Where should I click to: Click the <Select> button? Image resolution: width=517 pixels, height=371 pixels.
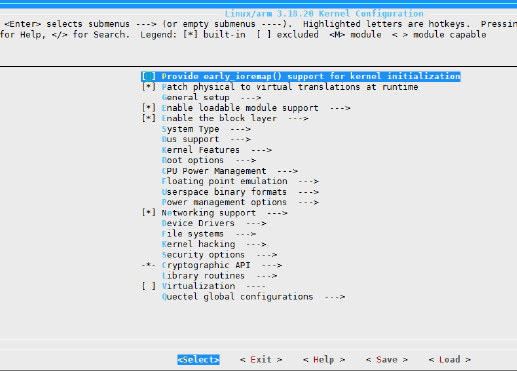coord(198,360)
